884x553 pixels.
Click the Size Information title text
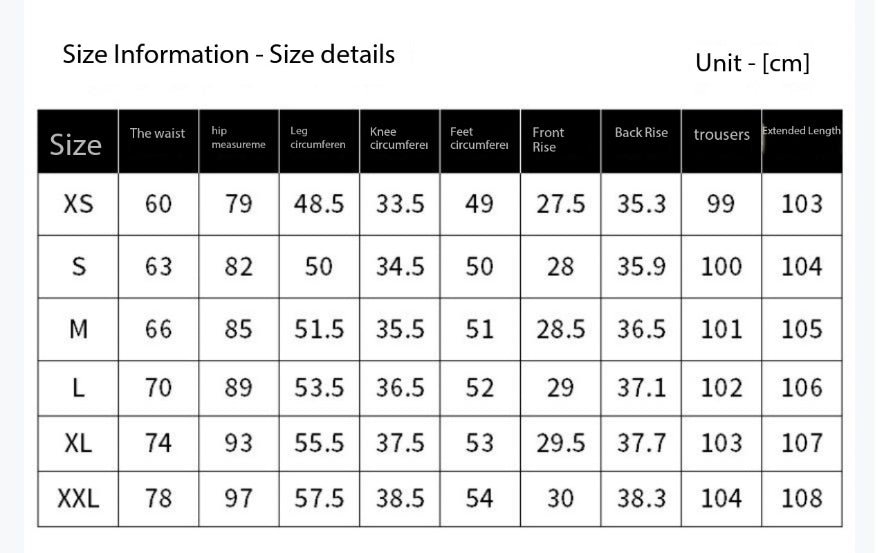tap(229, 54)
